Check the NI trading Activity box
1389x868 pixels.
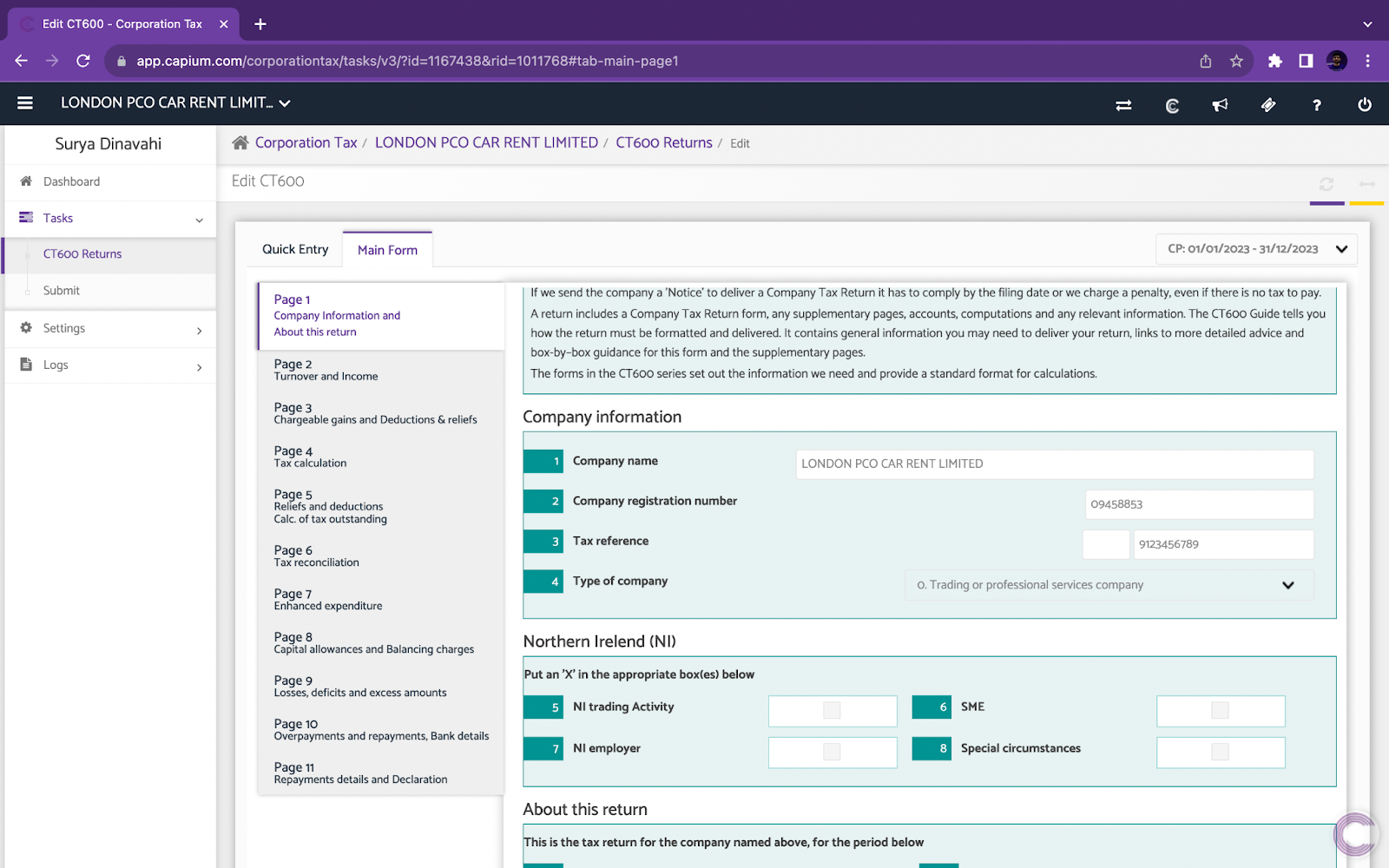832,710
